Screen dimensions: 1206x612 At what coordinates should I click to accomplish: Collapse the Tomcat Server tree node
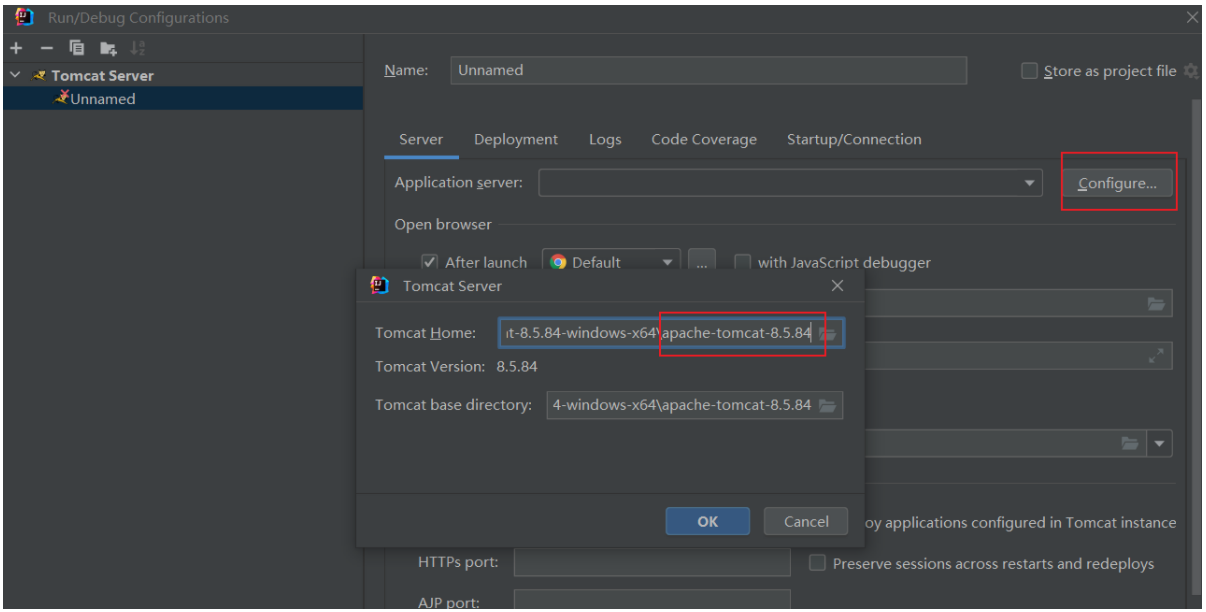[x=15, y=75]
